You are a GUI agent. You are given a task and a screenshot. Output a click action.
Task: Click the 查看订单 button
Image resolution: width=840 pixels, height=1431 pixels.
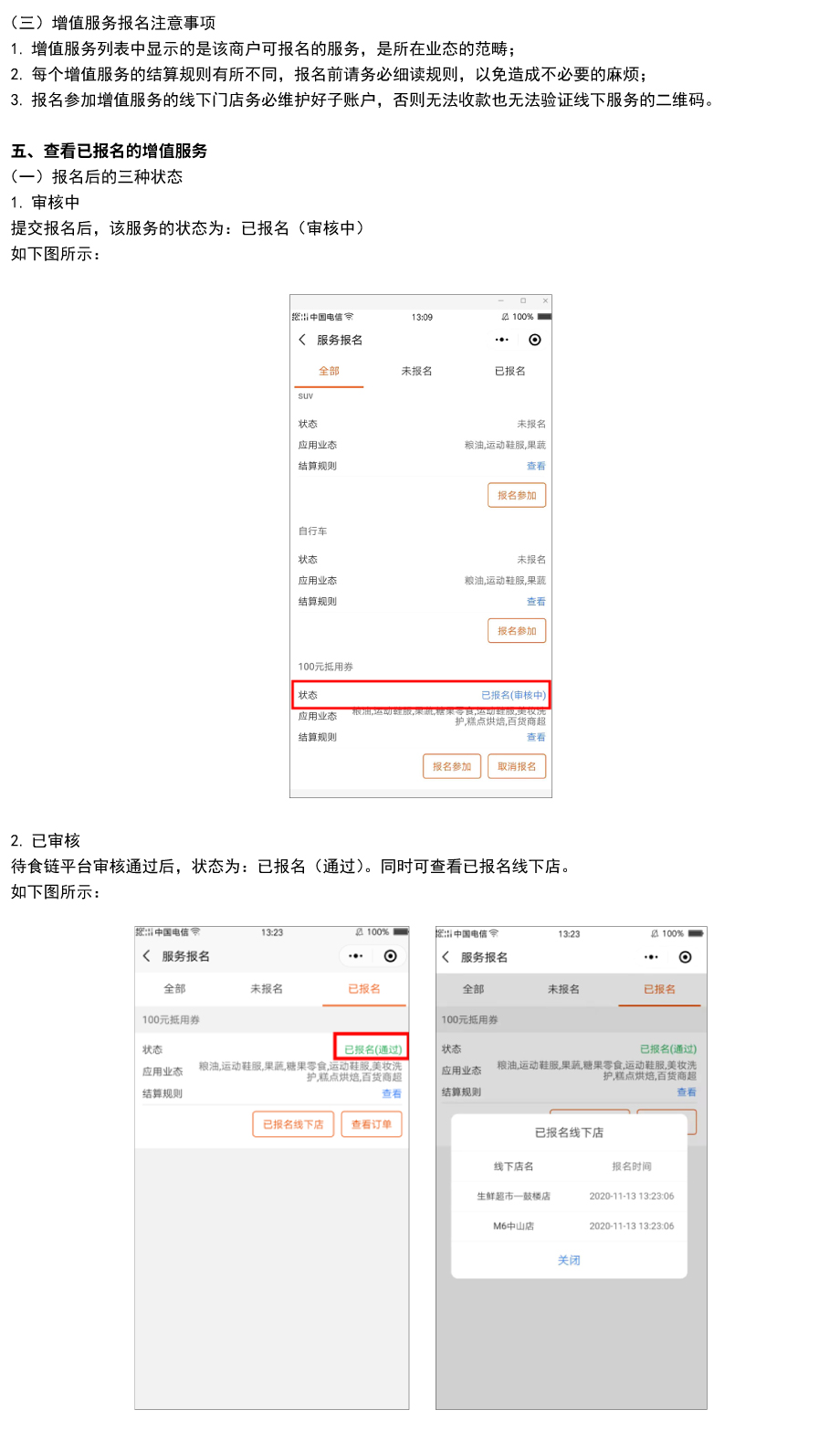coord(372,1124)
